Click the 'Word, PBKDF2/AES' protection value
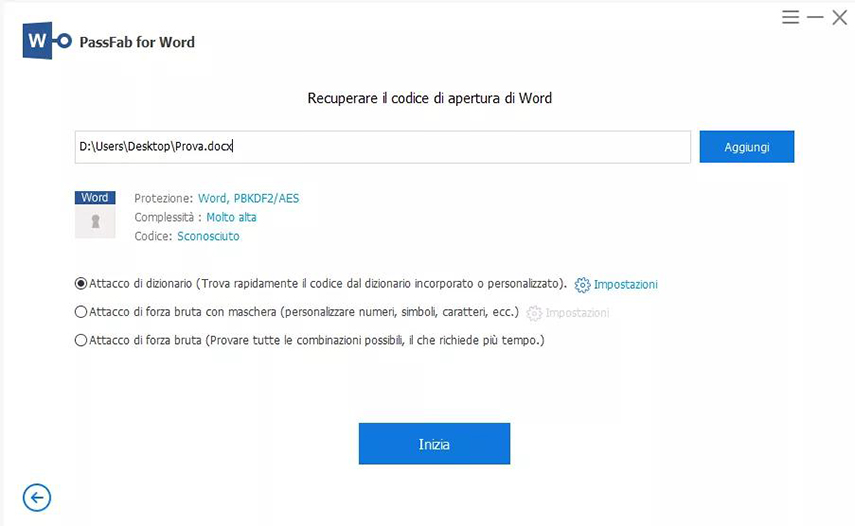855x526 pixels. (248, 198)
